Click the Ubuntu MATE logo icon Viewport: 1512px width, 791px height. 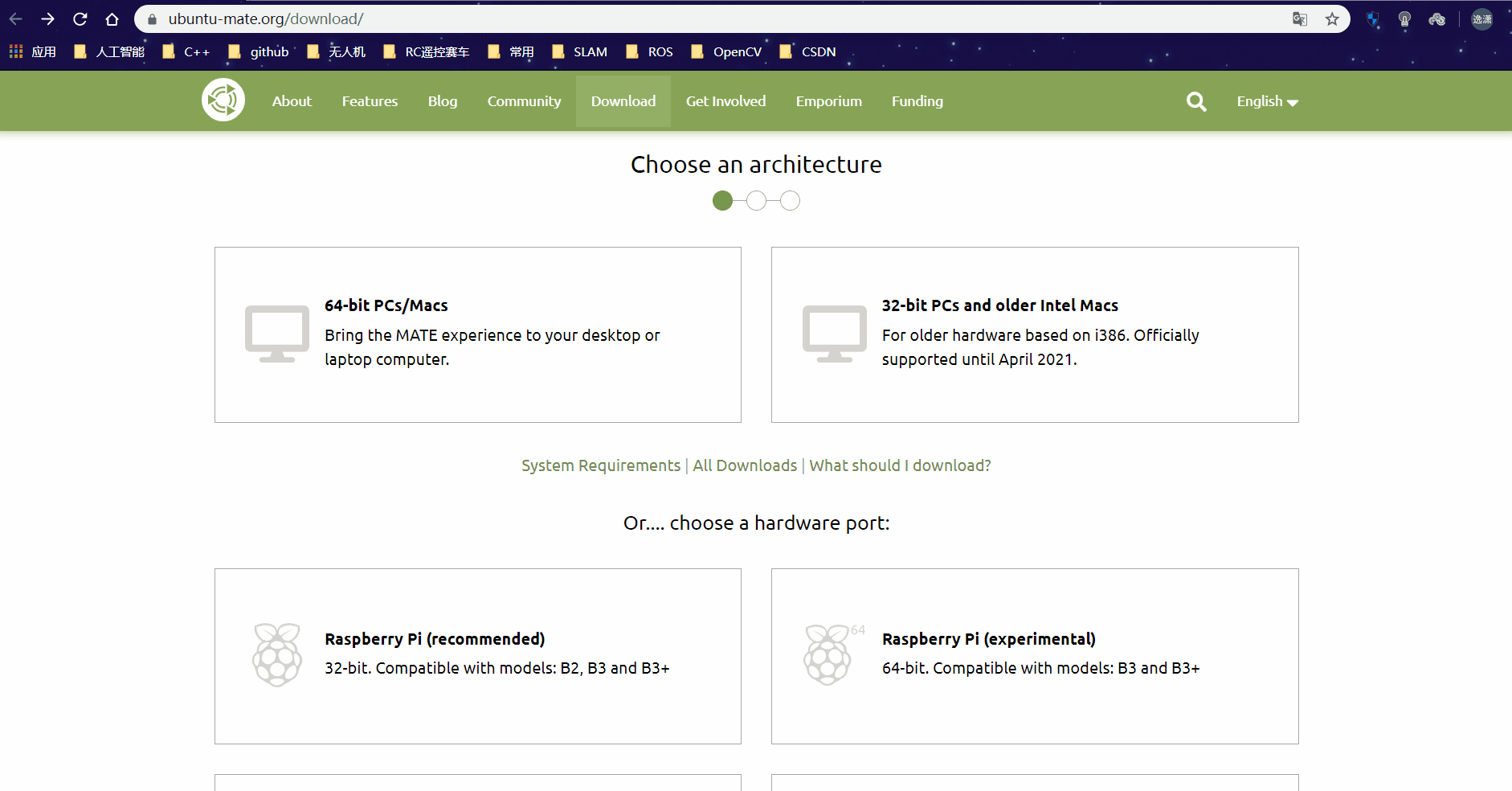point(223,100)
